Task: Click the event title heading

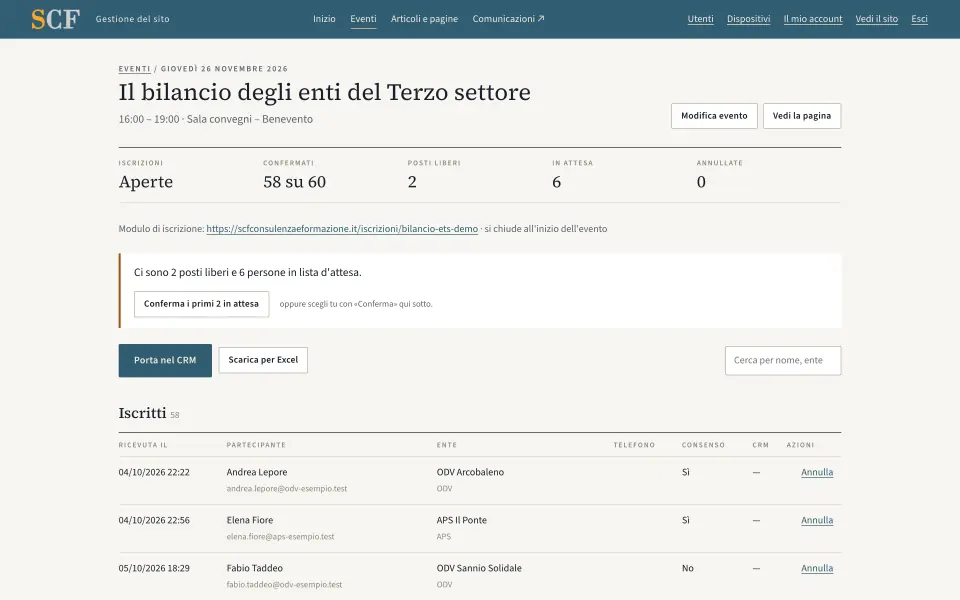Action: coord(324,92)
